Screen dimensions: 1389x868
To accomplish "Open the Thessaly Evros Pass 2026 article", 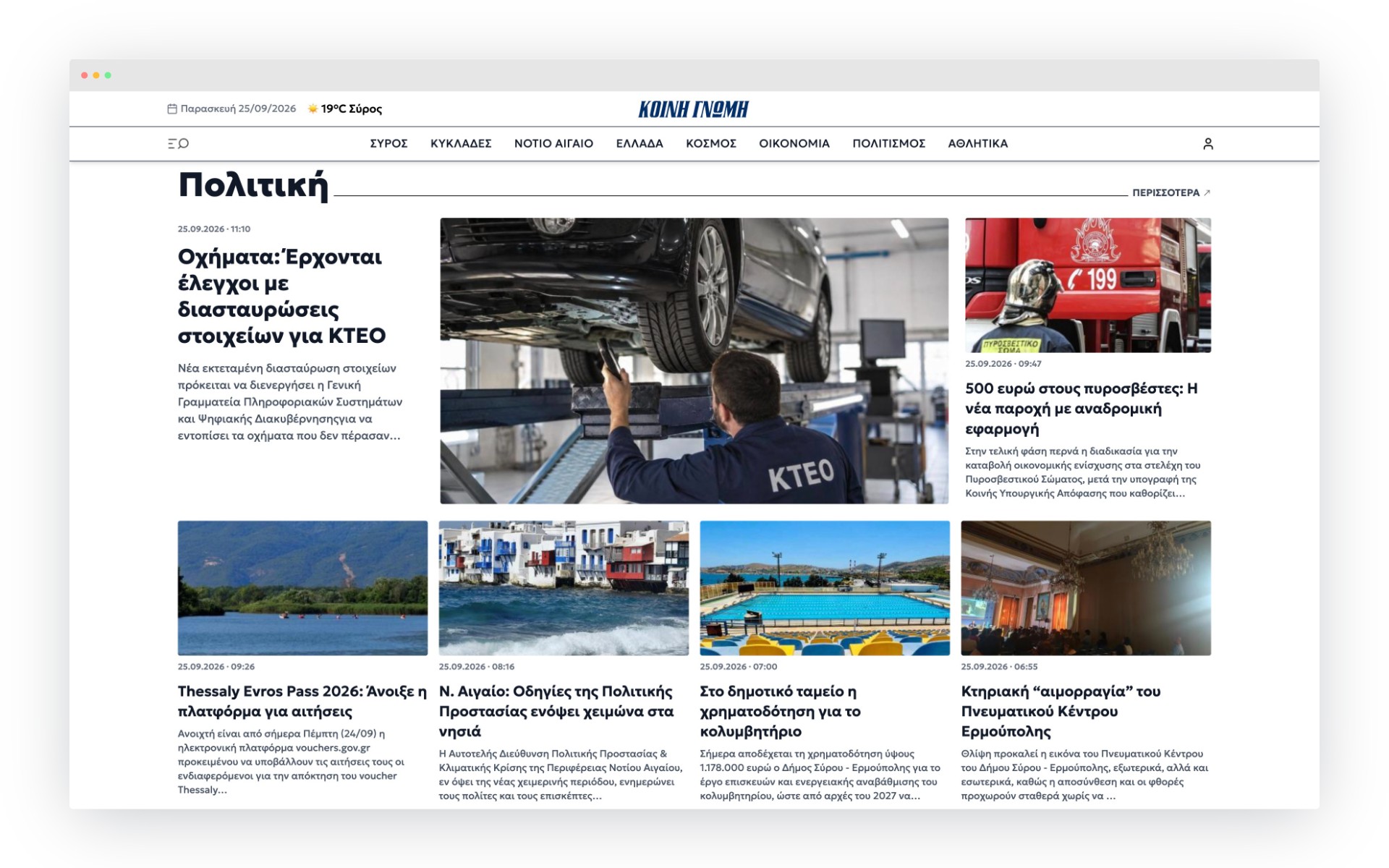I will [302, 701].
